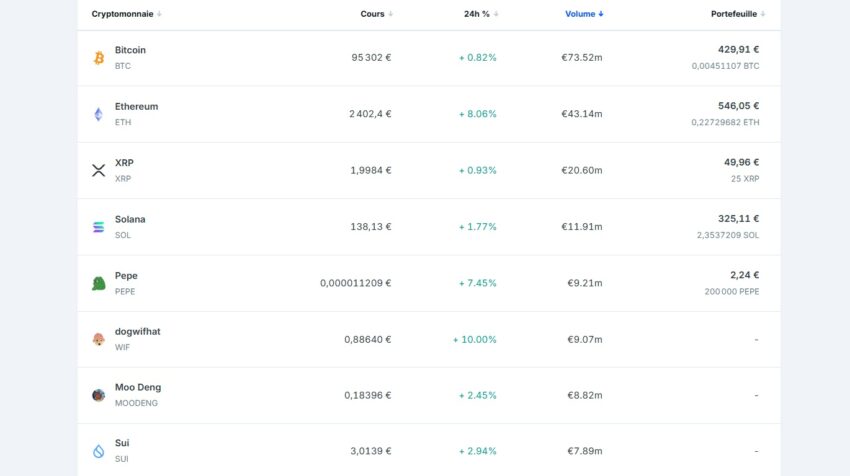Click the XRP logo icon

[99, 170]
